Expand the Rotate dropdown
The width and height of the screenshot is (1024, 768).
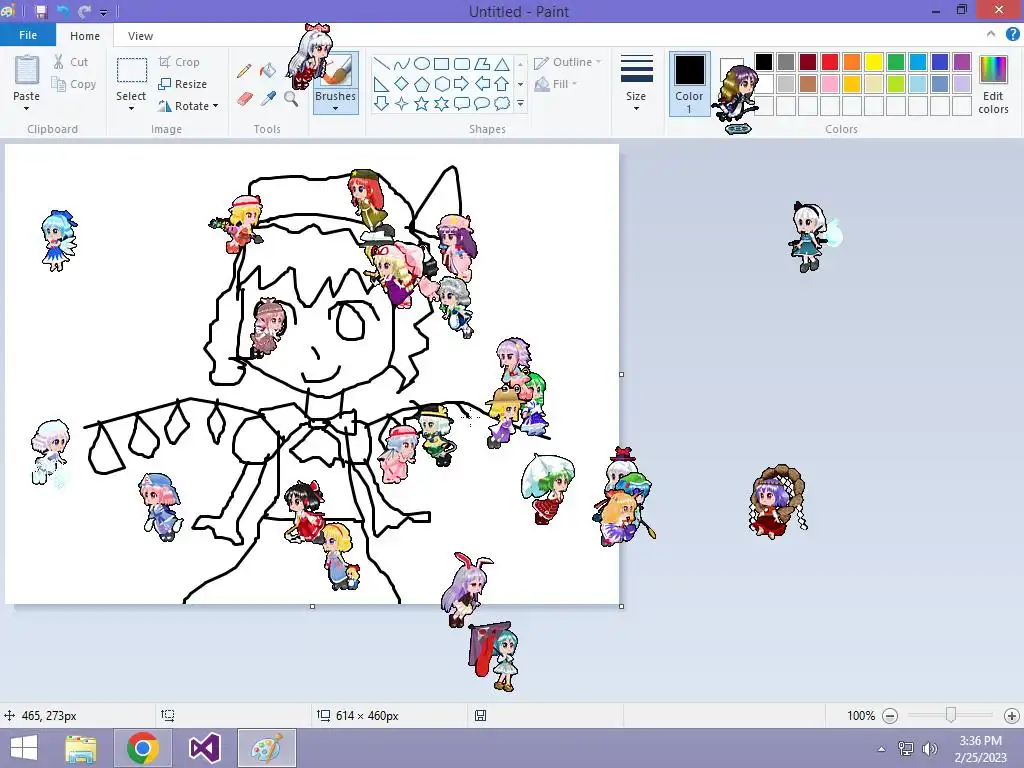(x=216, y=106)
